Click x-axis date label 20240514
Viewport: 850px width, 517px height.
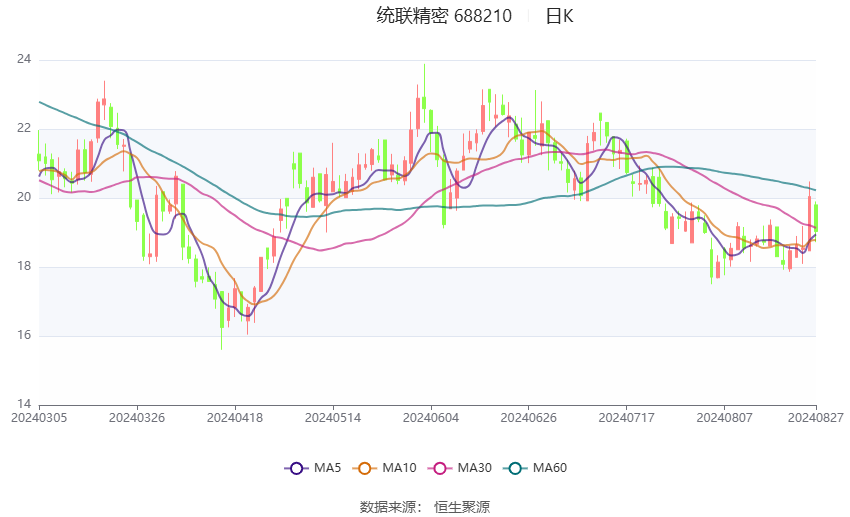pos(333,418)
